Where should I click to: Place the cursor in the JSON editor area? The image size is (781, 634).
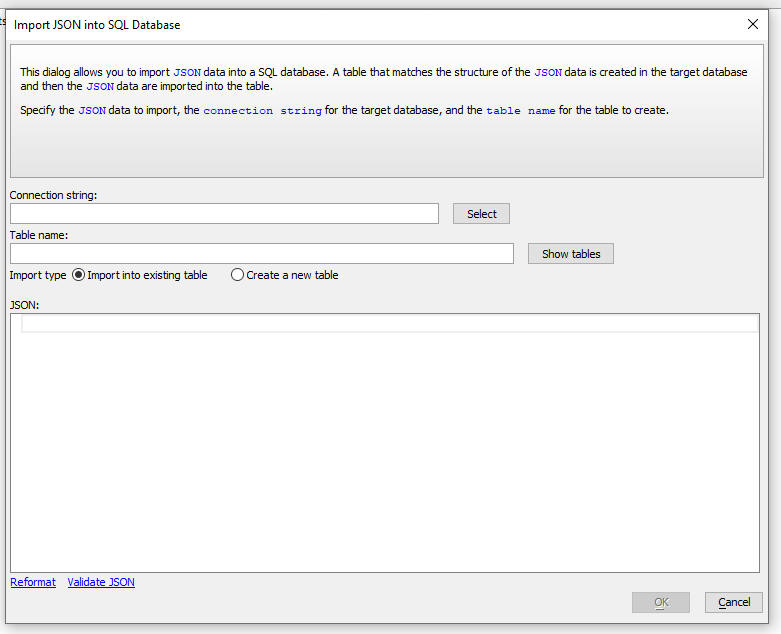click(390, 450)
